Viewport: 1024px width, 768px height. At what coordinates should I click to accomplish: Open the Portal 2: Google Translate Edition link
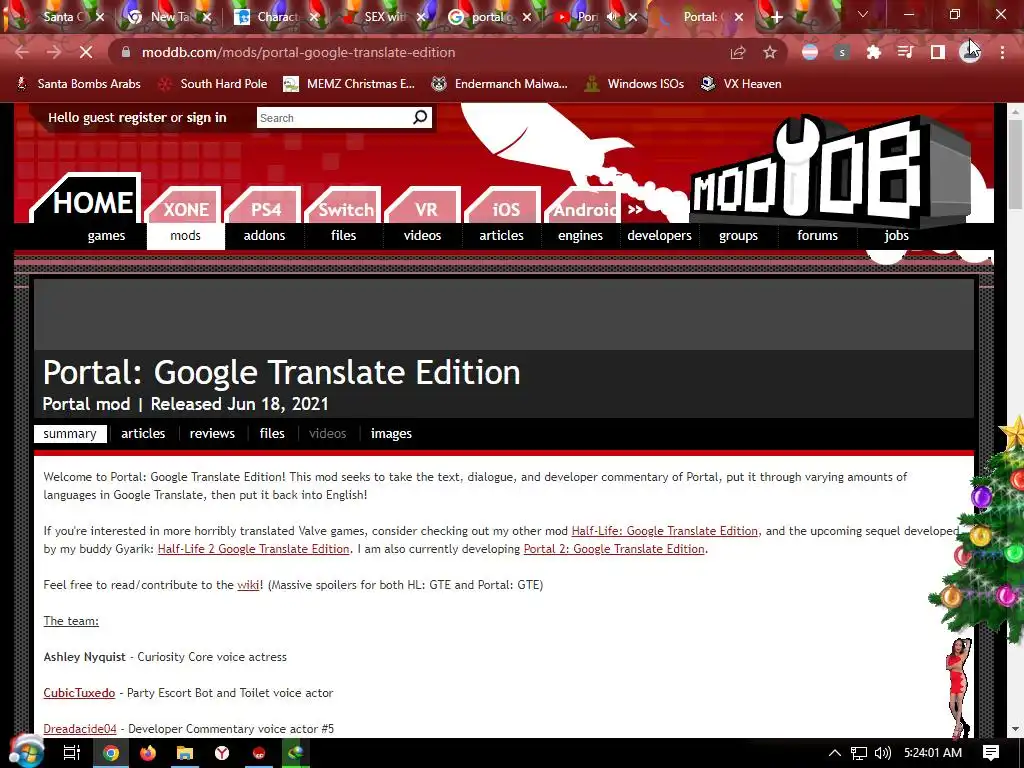point(614,549)
